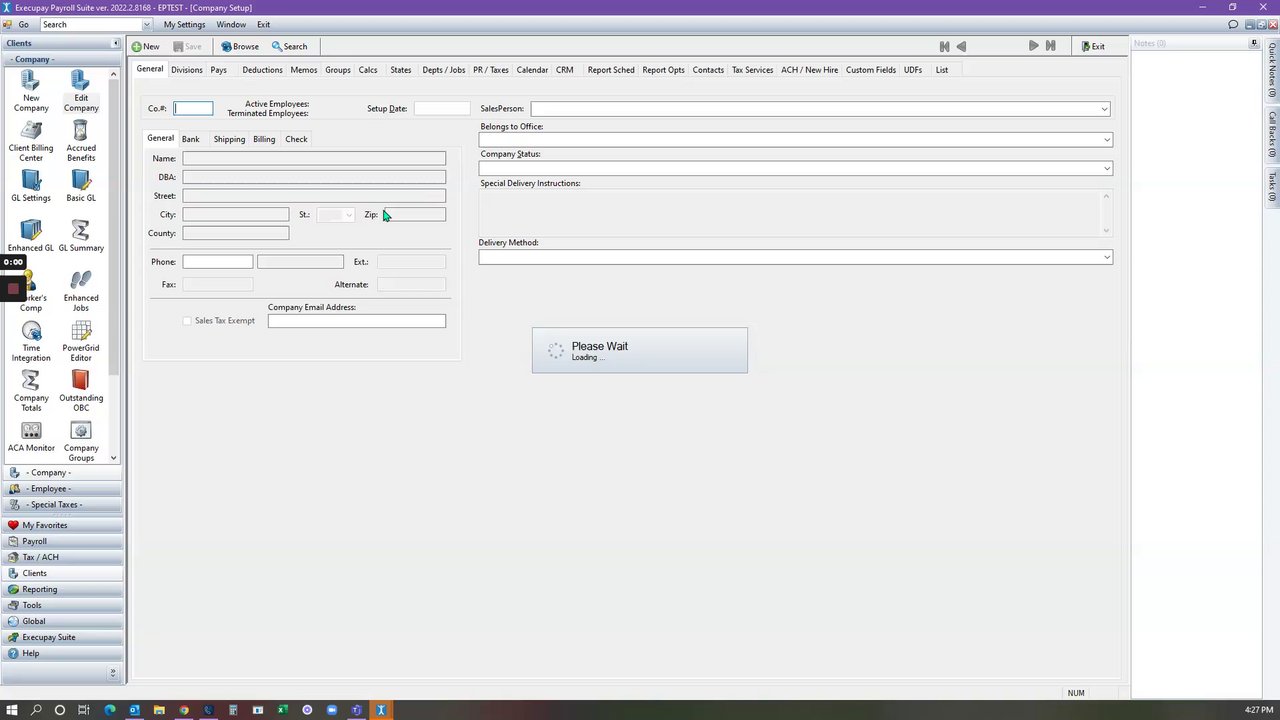Click the Company Email Address field
The height and width of the screenshot is (720, 1280).
click(357, 321)
